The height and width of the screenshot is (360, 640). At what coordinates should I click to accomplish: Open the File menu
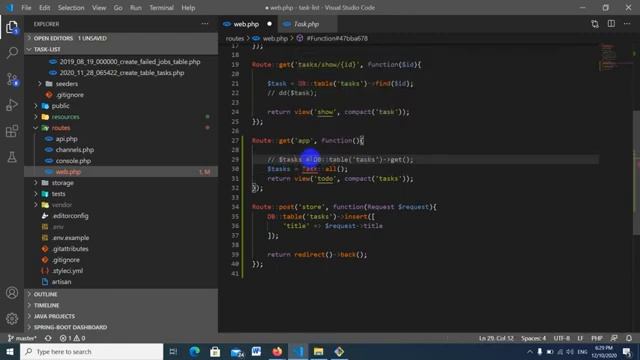pos(26,8)
